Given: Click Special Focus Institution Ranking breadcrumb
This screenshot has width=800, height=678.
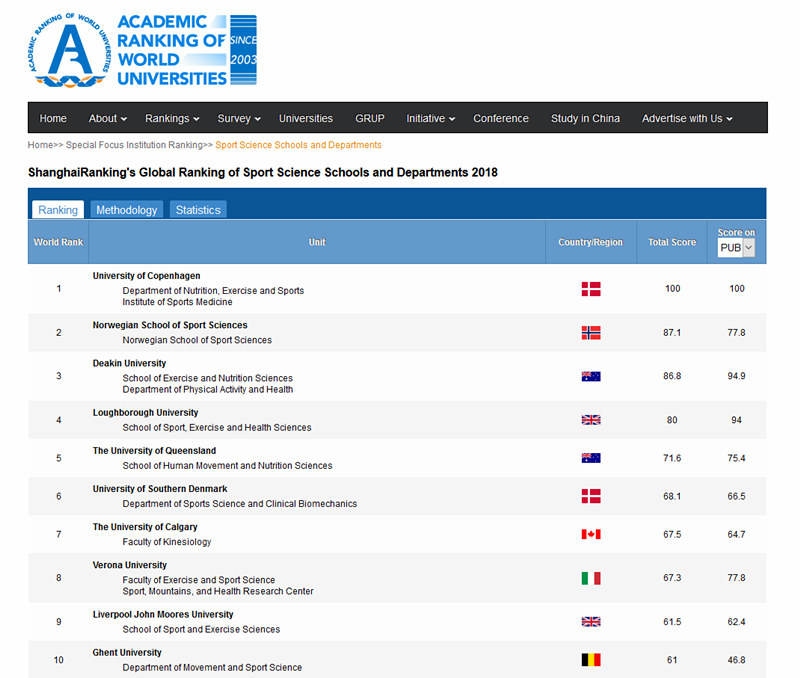Looking at the screenshot, I should [134, 145].
